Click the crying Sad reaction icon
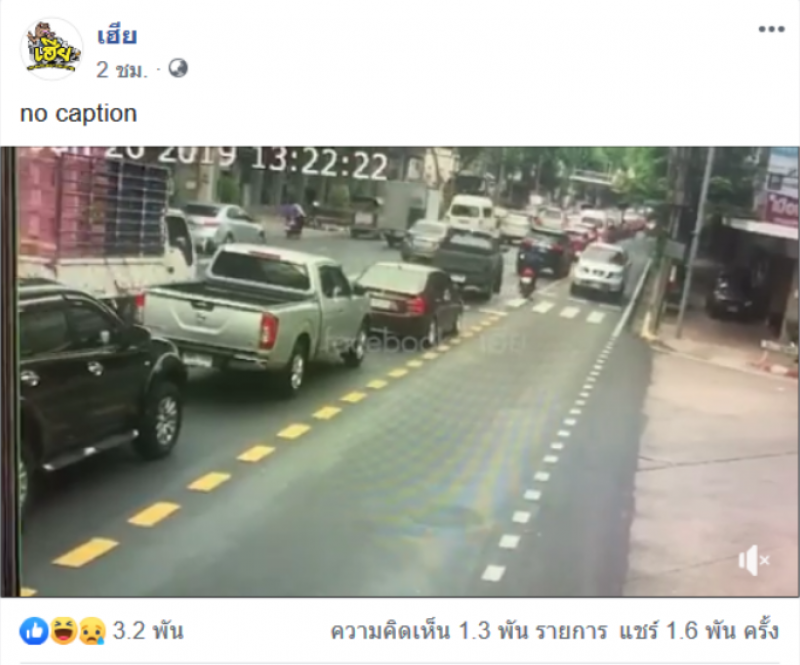800x665 pixels. click(92, 631)
